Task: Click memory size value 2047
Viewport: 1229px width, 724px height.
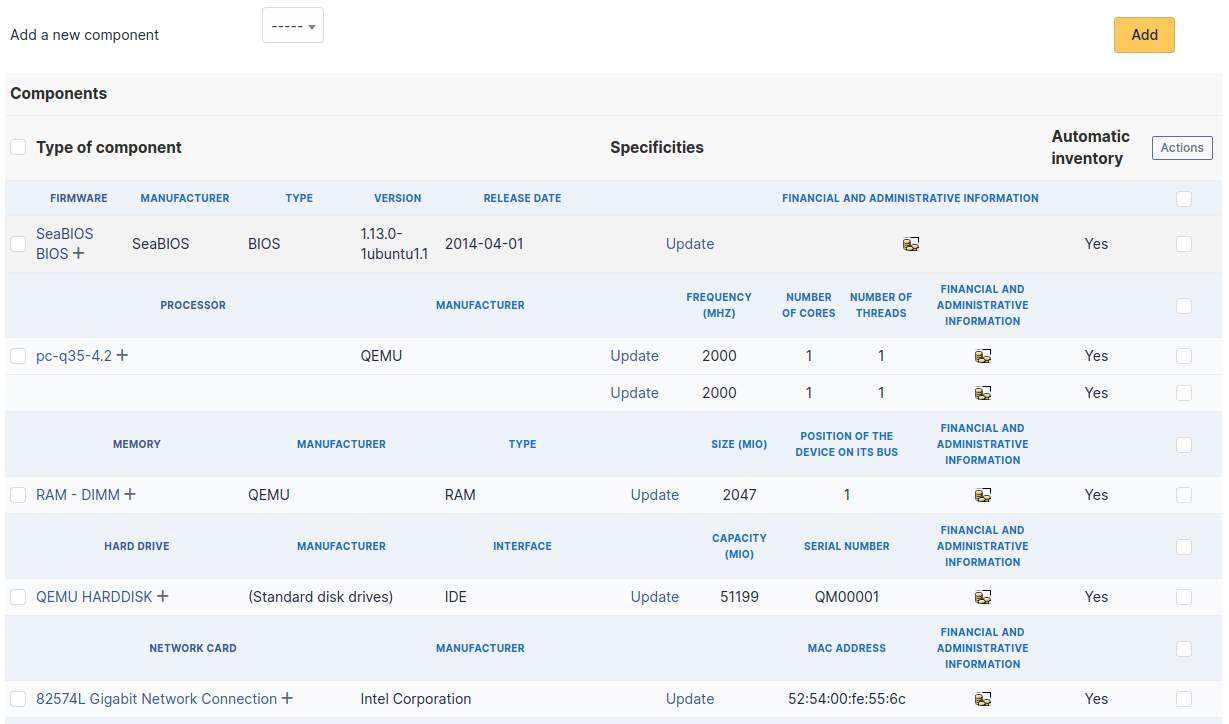Action: pyautogui.click(x=739, y=495)
